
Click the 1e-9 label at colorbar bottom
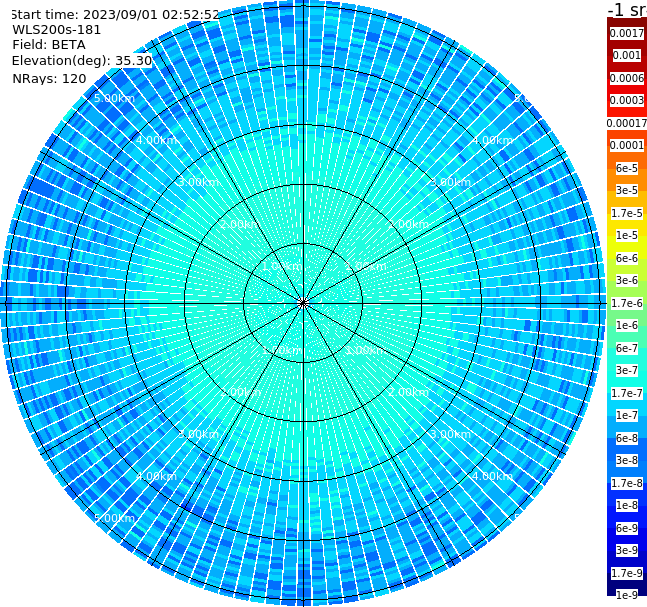click(627, 595)
